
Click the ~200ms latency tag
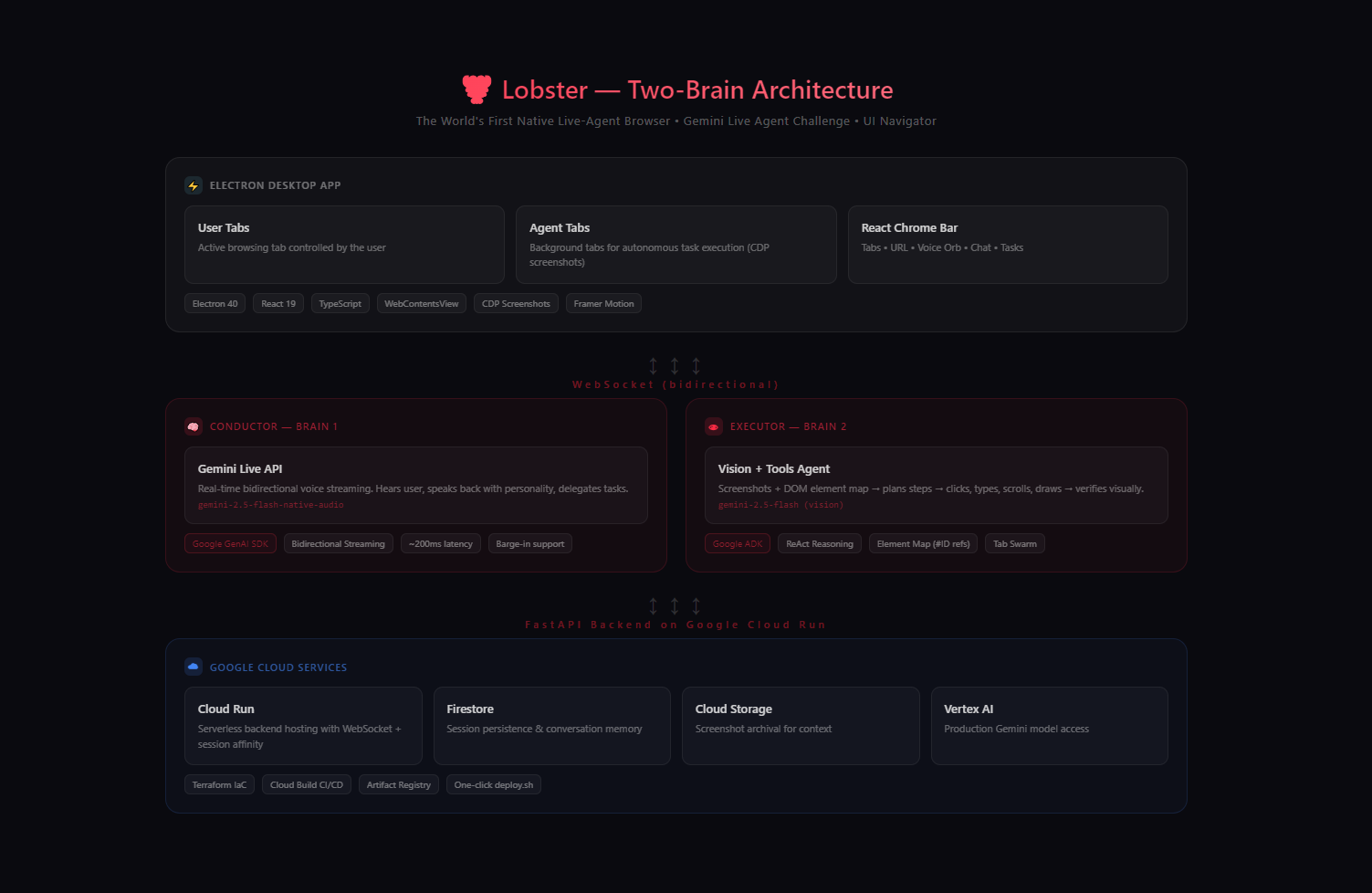click(441, 543)
